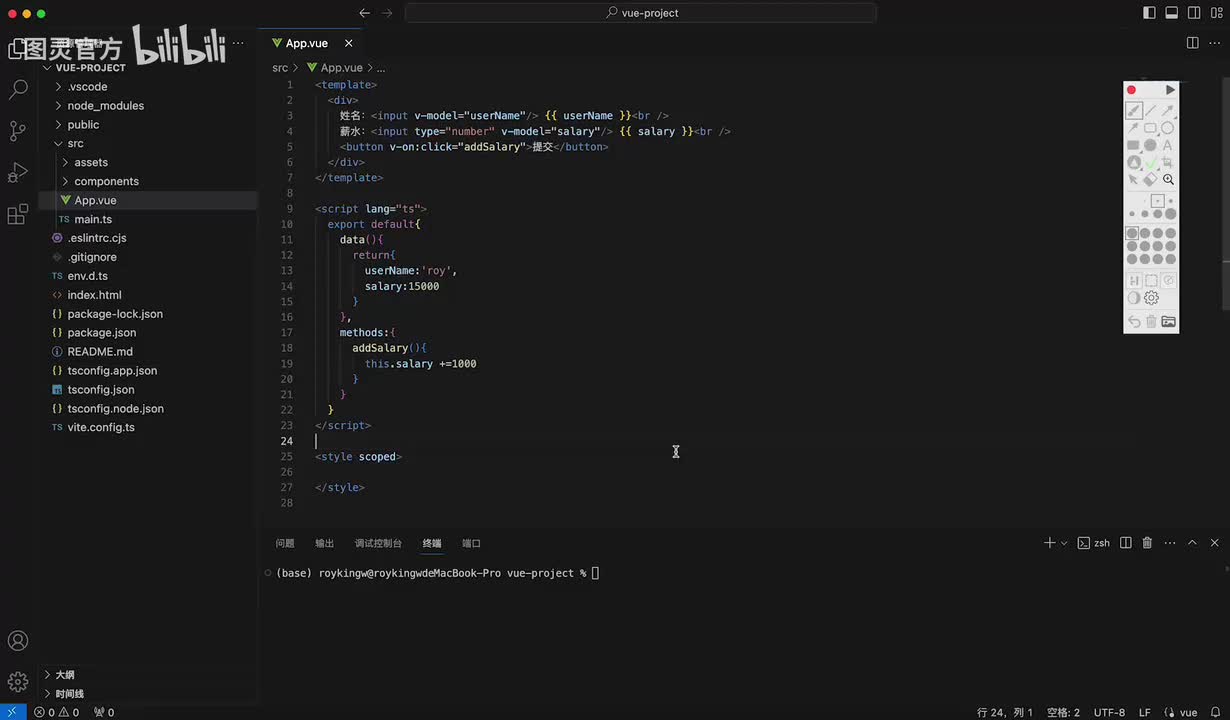Close the App.vue editor tab
The width and height of the screenshot is (1230, 720).
click(349, 43)
